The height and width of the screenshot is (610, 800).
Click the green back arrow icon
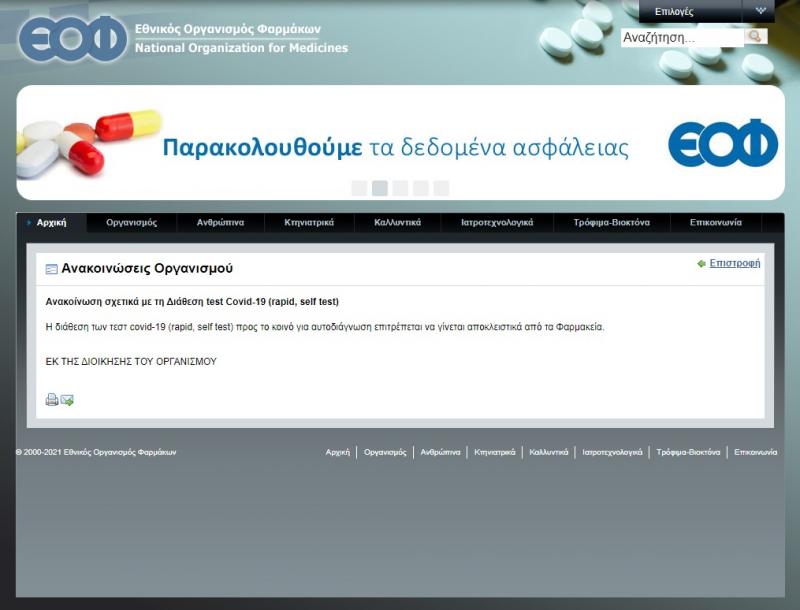click(x=702, y=263)
